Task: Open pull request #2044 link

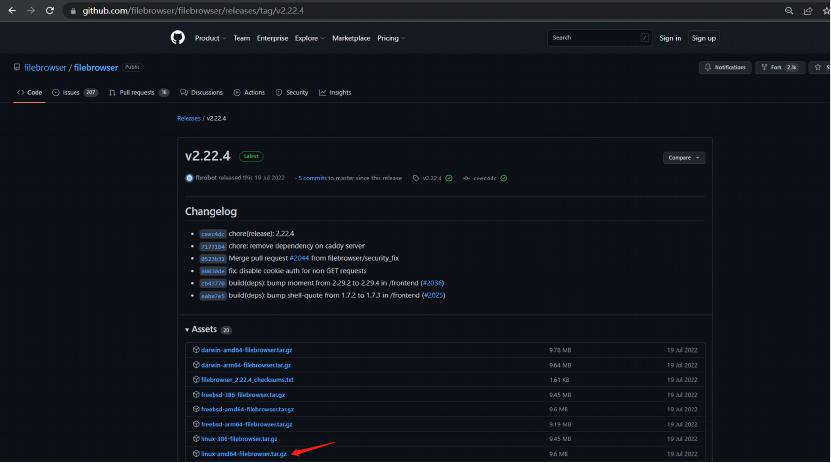Action: 299,259
